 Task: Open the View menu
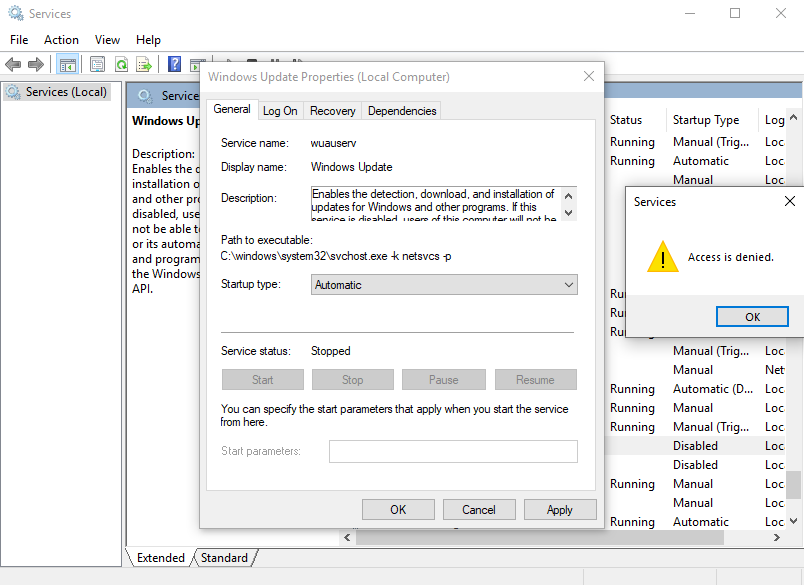pos(107,39)
